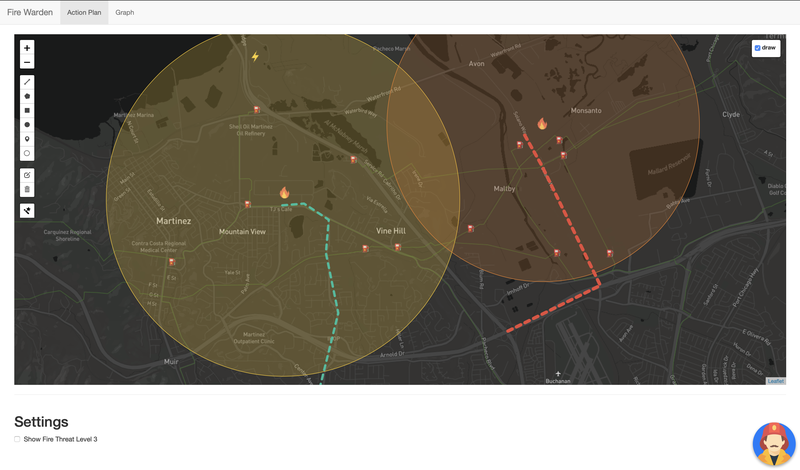Screen dimensions: 800x470
Task: Click the fire icon near Monsanto
Action: [542, 124]
